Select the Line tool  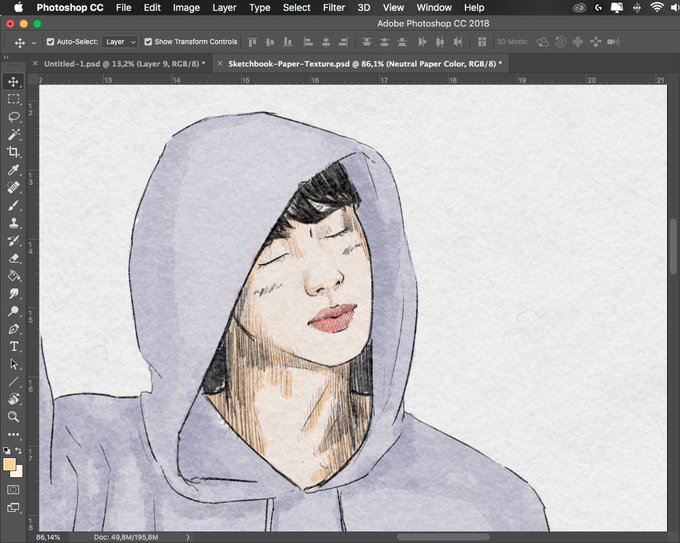[13, 382]
